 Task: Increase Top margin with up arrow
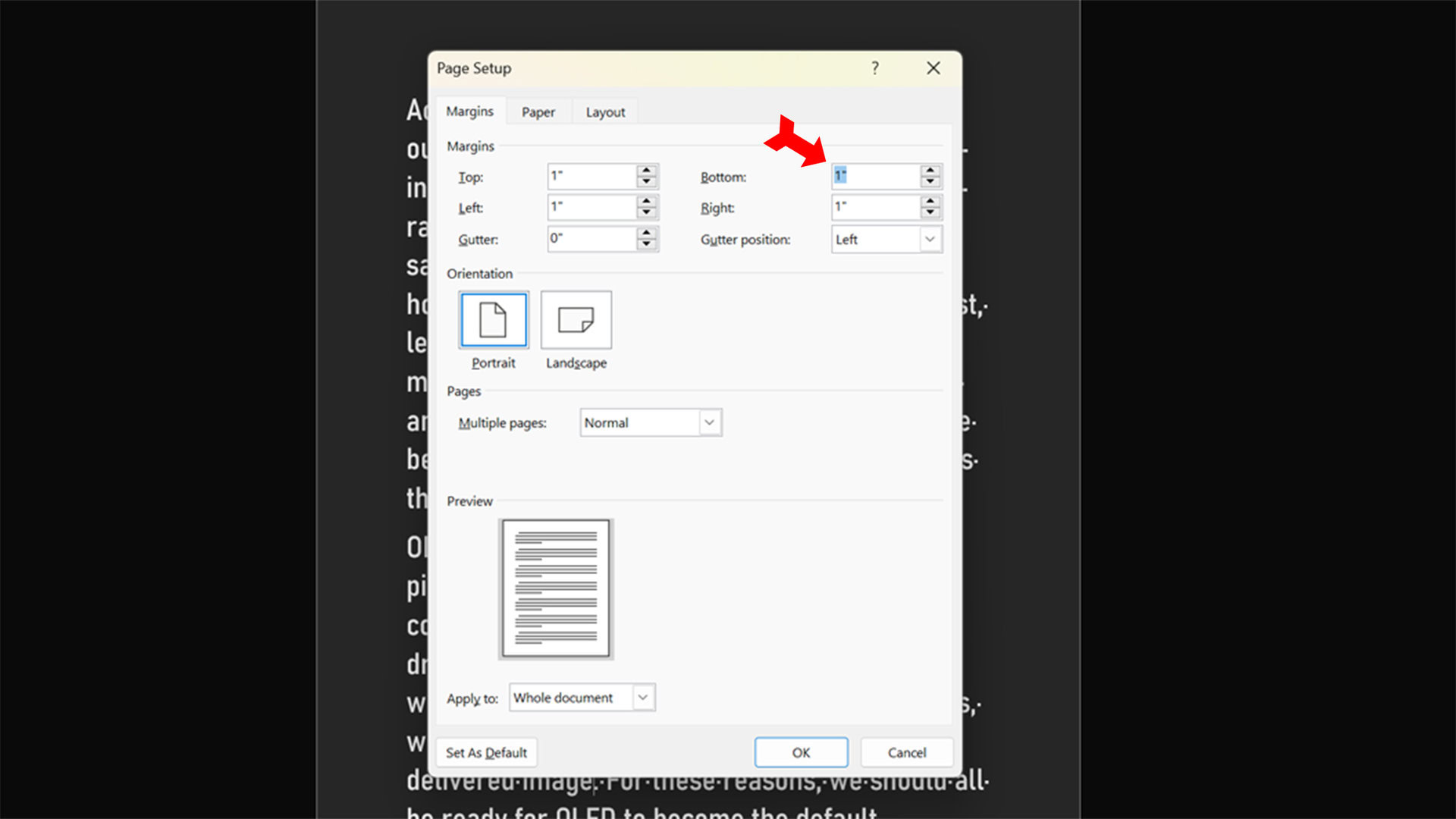click(x=646, y=171)
